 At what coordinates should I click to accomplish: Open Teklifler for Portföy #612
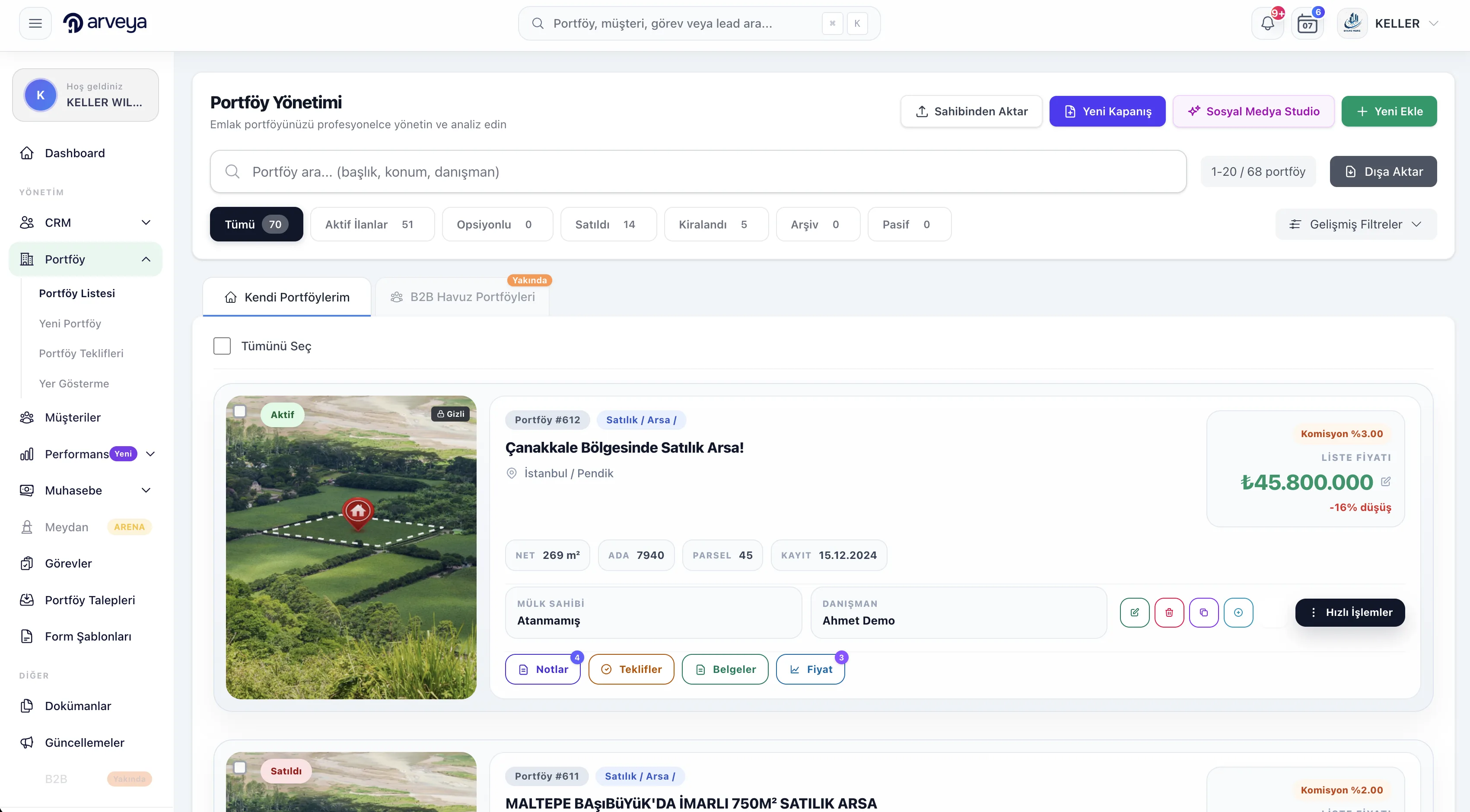click(x=631, y=669)
